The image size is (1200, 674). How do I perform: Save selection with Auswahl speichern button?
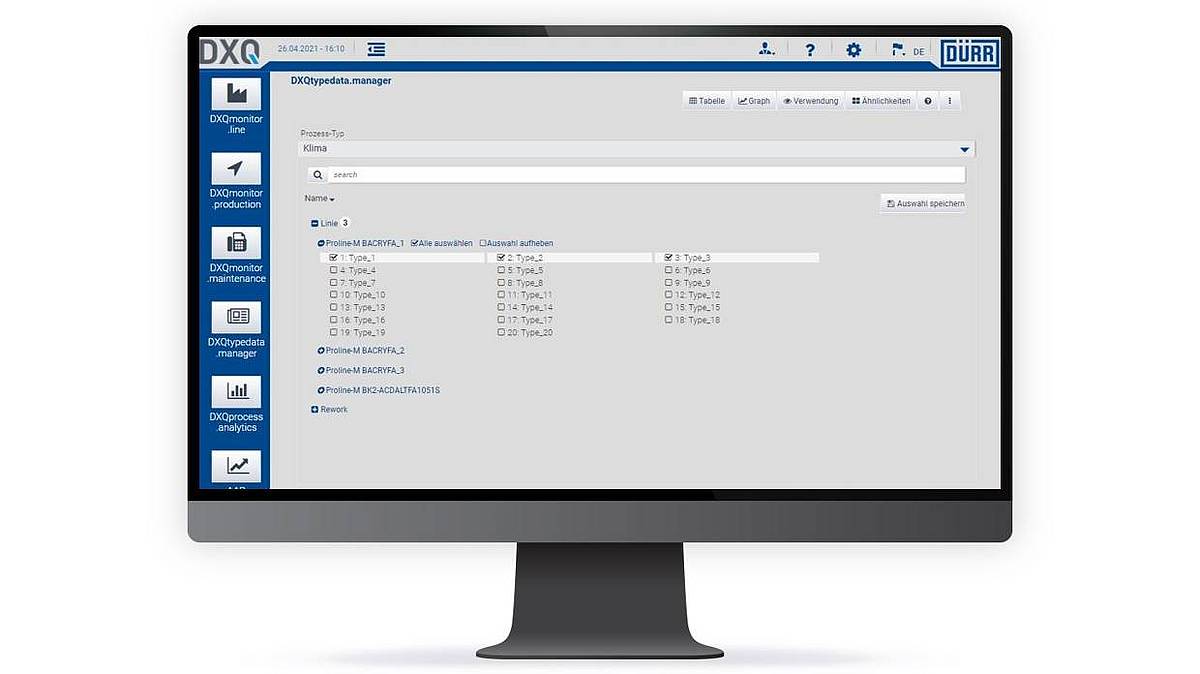point(923,204)
